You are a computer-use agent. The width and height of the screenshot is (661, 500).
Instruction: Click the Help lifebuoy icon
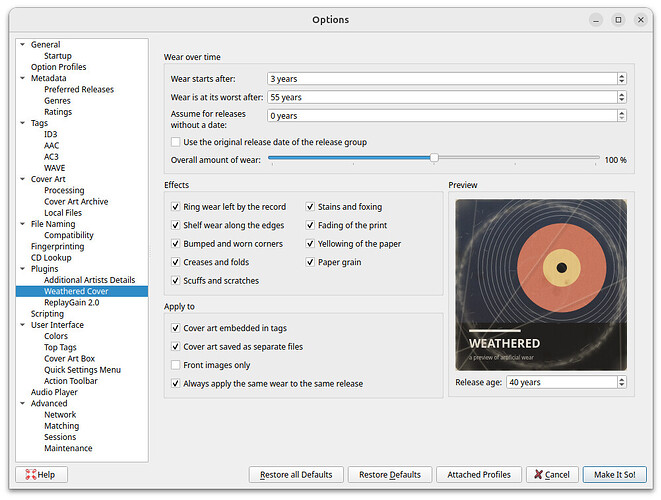pyautogui.click(x=30, y=474)
